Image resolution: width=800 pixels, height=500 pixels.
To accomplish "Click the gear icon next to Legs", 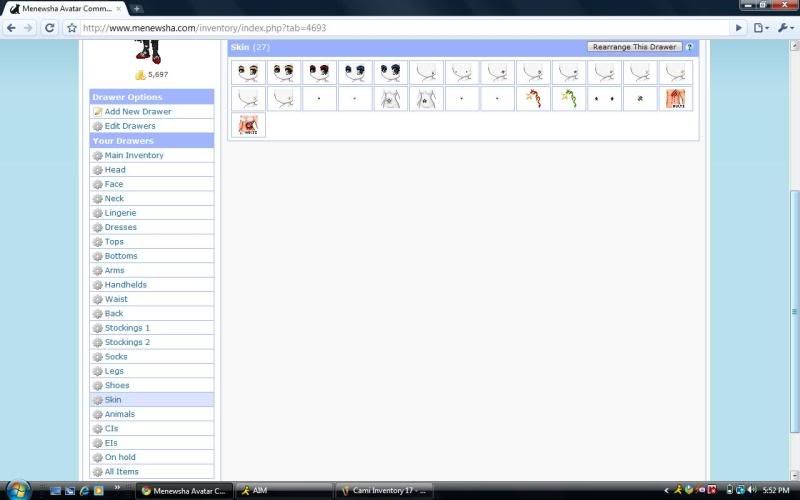I will pyautogui.click(x=97, y=371).
